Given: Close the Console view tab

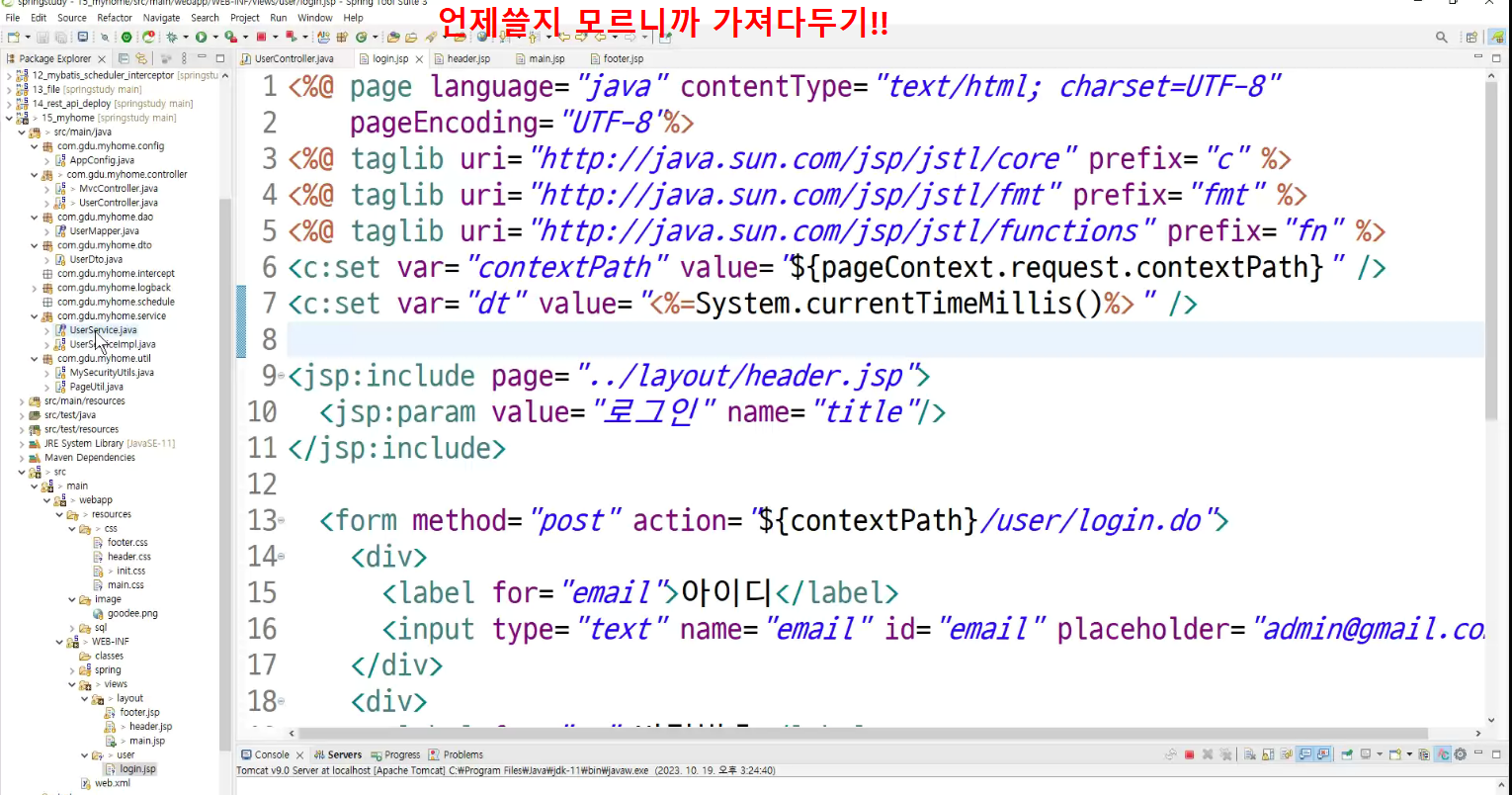Looking at the screenshot, I should tap(298, 754).
